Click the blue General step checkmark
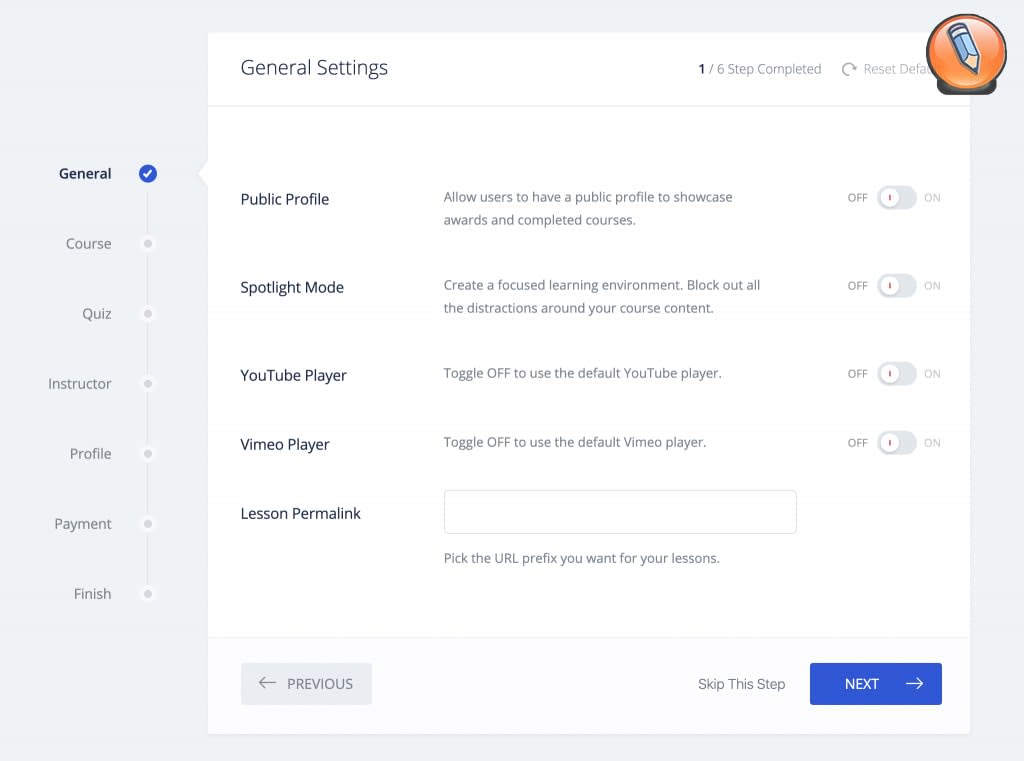 coord(148,174)
